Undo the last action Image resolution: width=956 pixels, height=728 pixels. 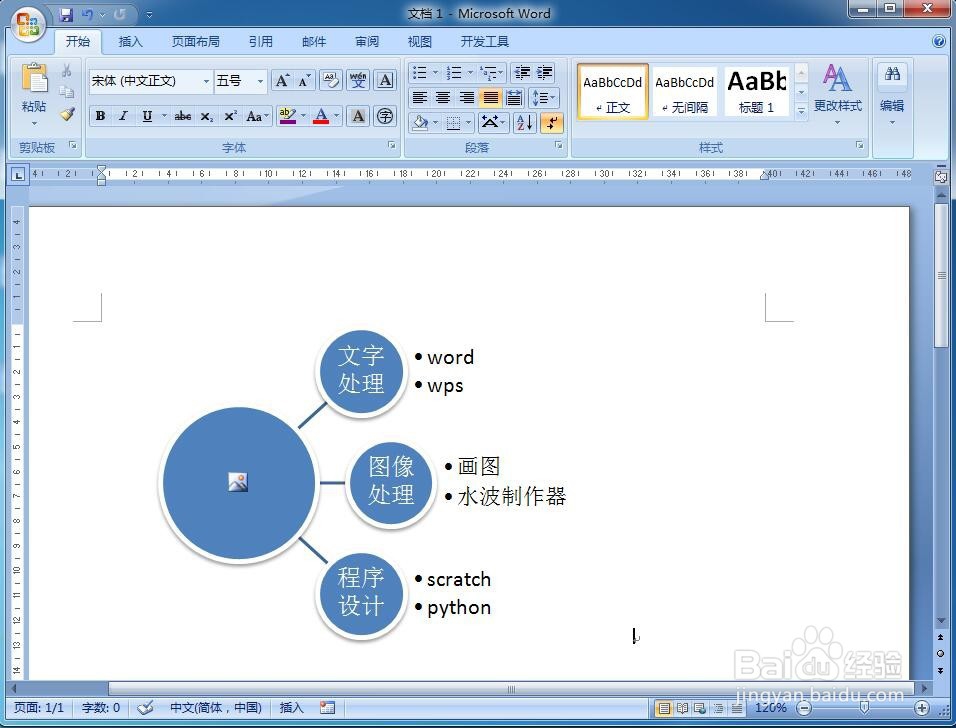click(x=88, y=14)
